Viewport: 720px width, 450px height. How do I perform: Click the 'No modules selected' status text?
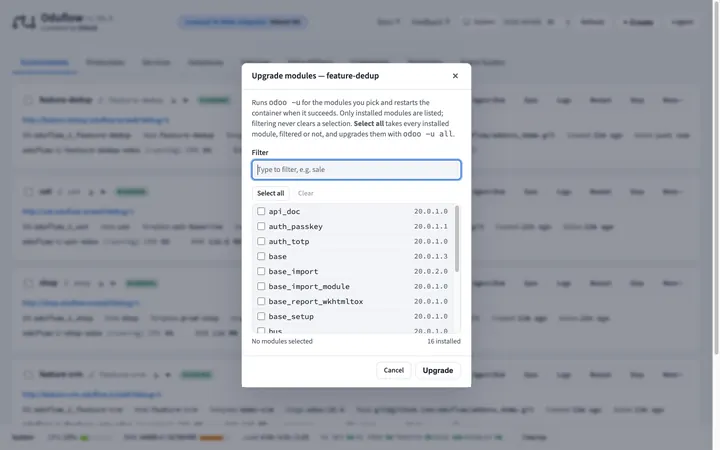[282, 341]
